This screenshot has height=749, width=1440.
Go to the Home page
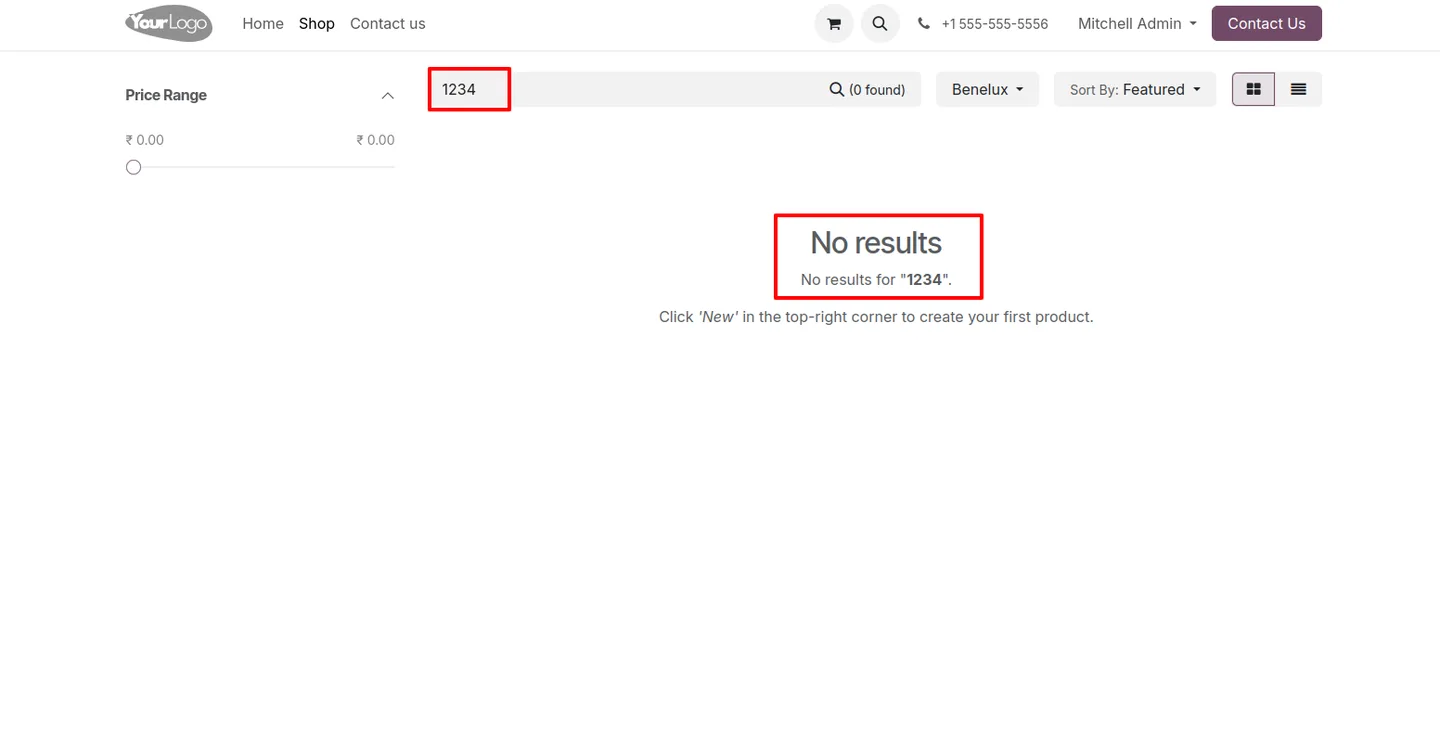click(263, 24)
